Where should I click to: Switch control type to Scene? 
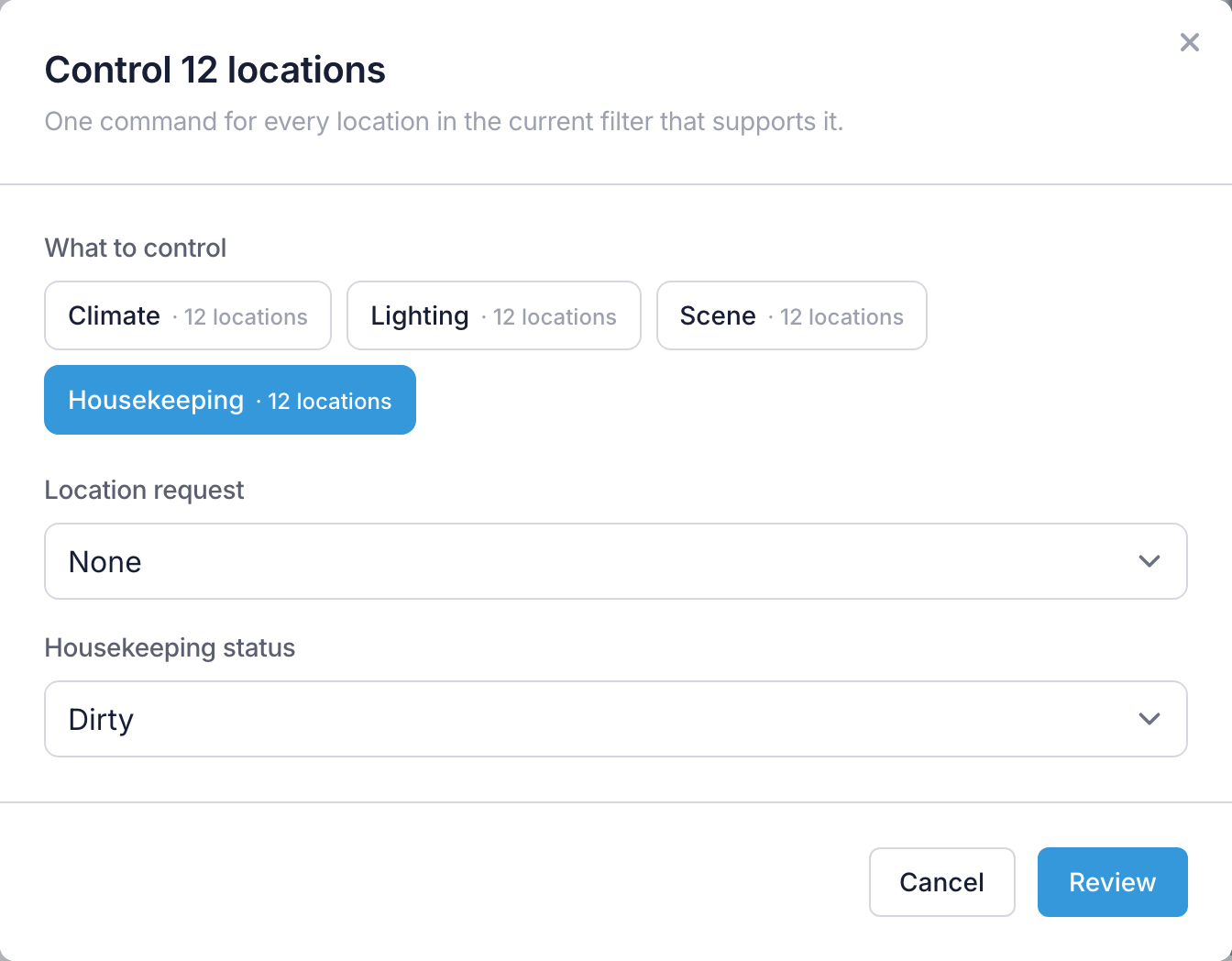(792, 315)
